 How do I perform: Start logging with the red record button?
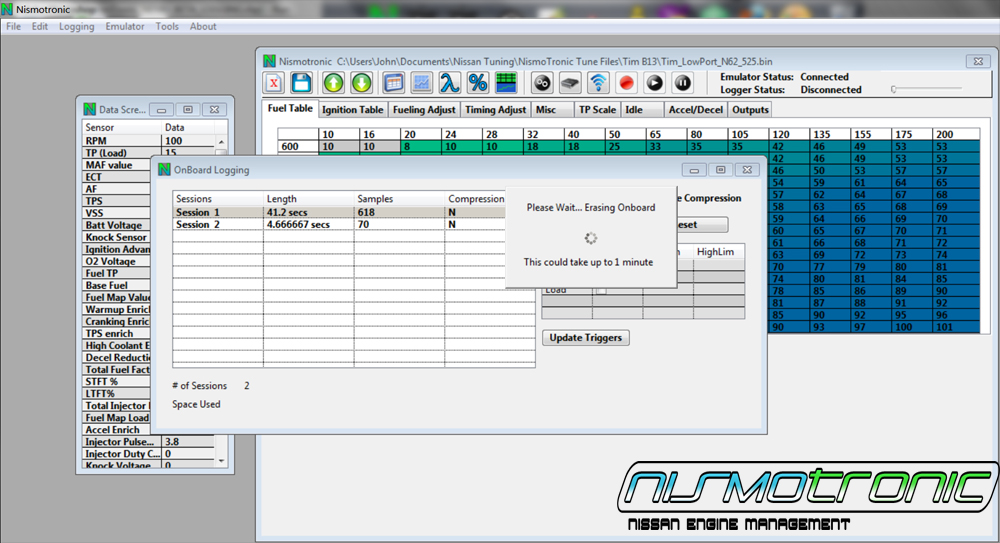point(626,83)
